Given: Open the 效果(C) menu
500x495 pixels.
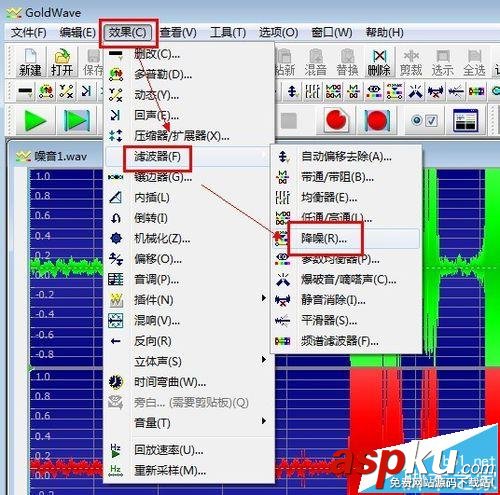Looking at the screenshot, I should [128, 33].
